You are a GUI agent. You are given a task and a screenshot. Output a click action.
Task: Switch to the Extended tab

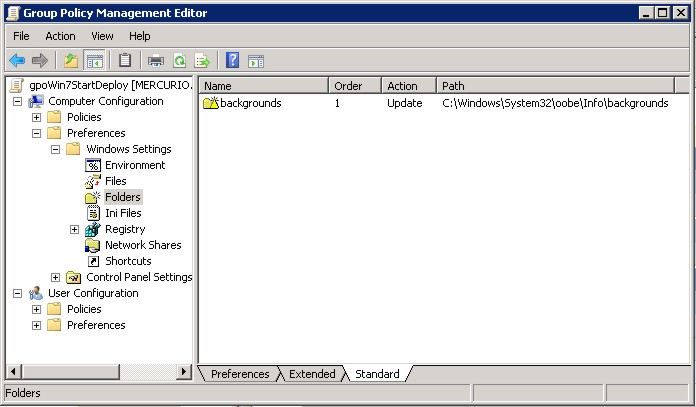click(311, 374)
